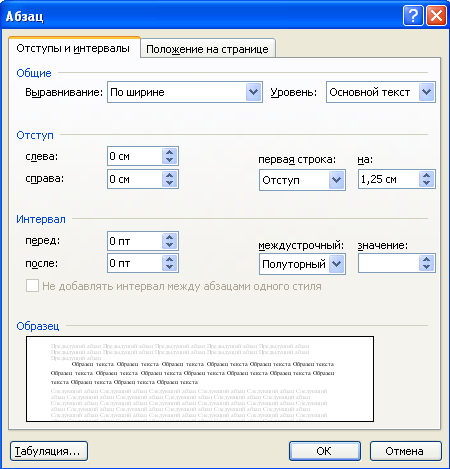This screenshot has width=450, height=469.
Task: Increase the справа indent value
Action: click(x=170, y=175)
